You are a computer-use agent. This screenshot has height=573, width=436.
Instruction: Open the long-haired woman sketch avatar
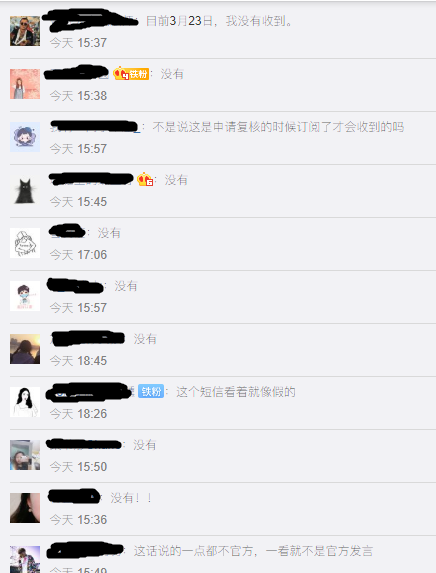click(x=25, y=402)
